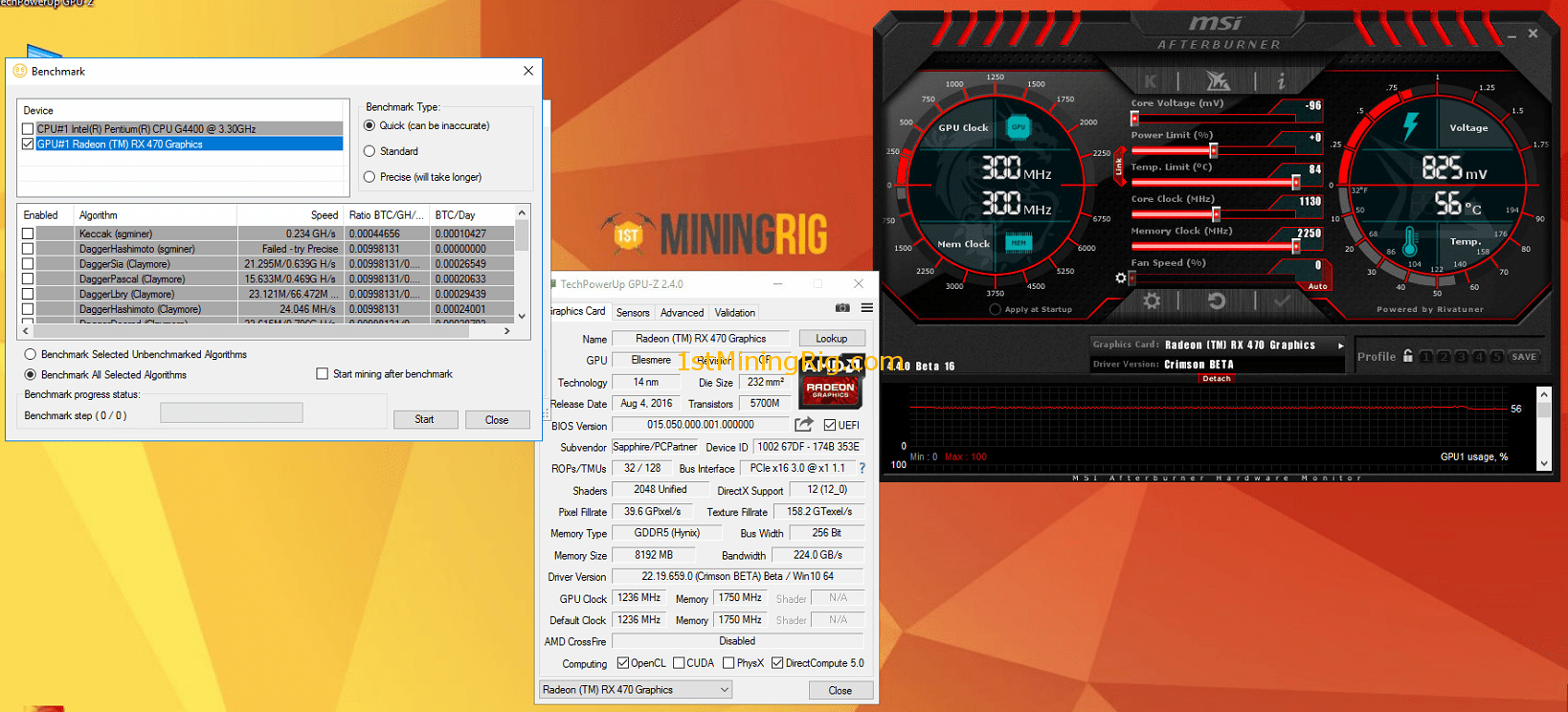The image size is (1568, 712).
Task: Click the Speed column header
Action: 290,214
